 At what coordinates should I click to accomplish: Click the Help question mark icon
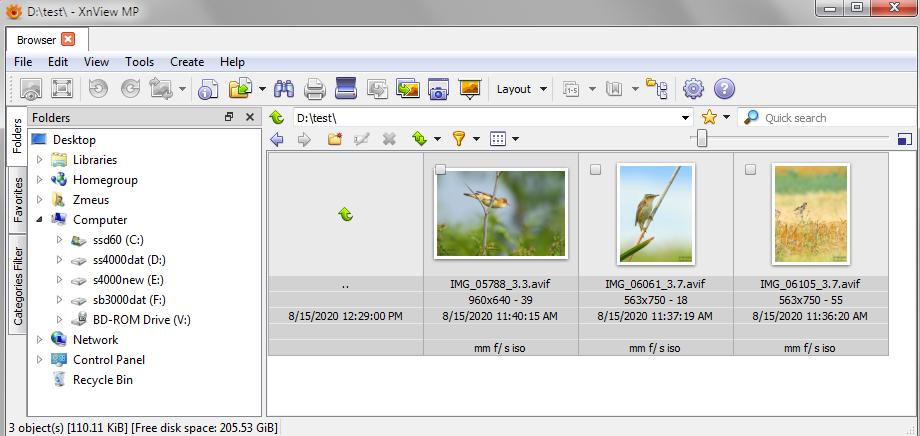[x=725, y=89]
